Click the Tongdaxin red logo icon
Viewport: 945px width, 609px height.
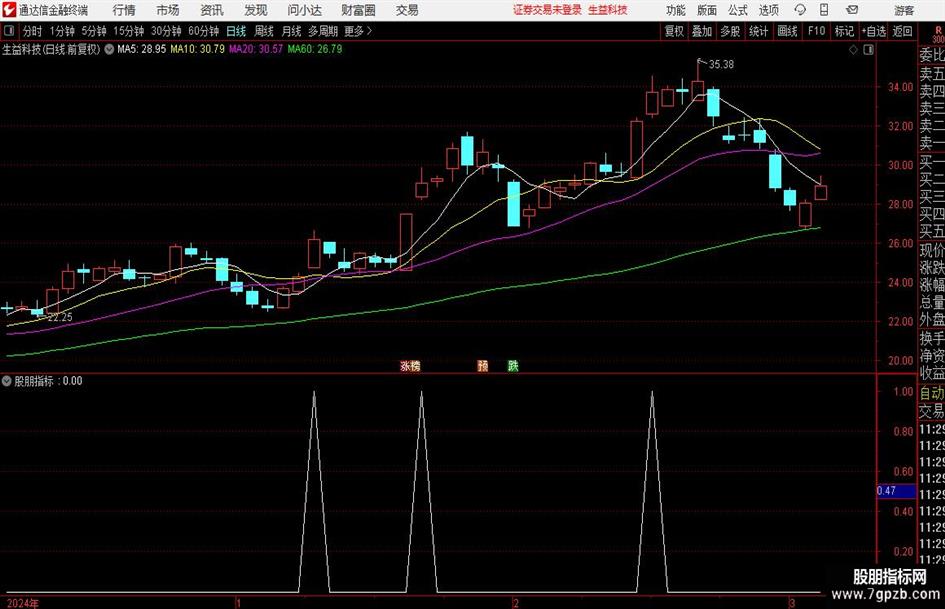[x=9, y=10]
